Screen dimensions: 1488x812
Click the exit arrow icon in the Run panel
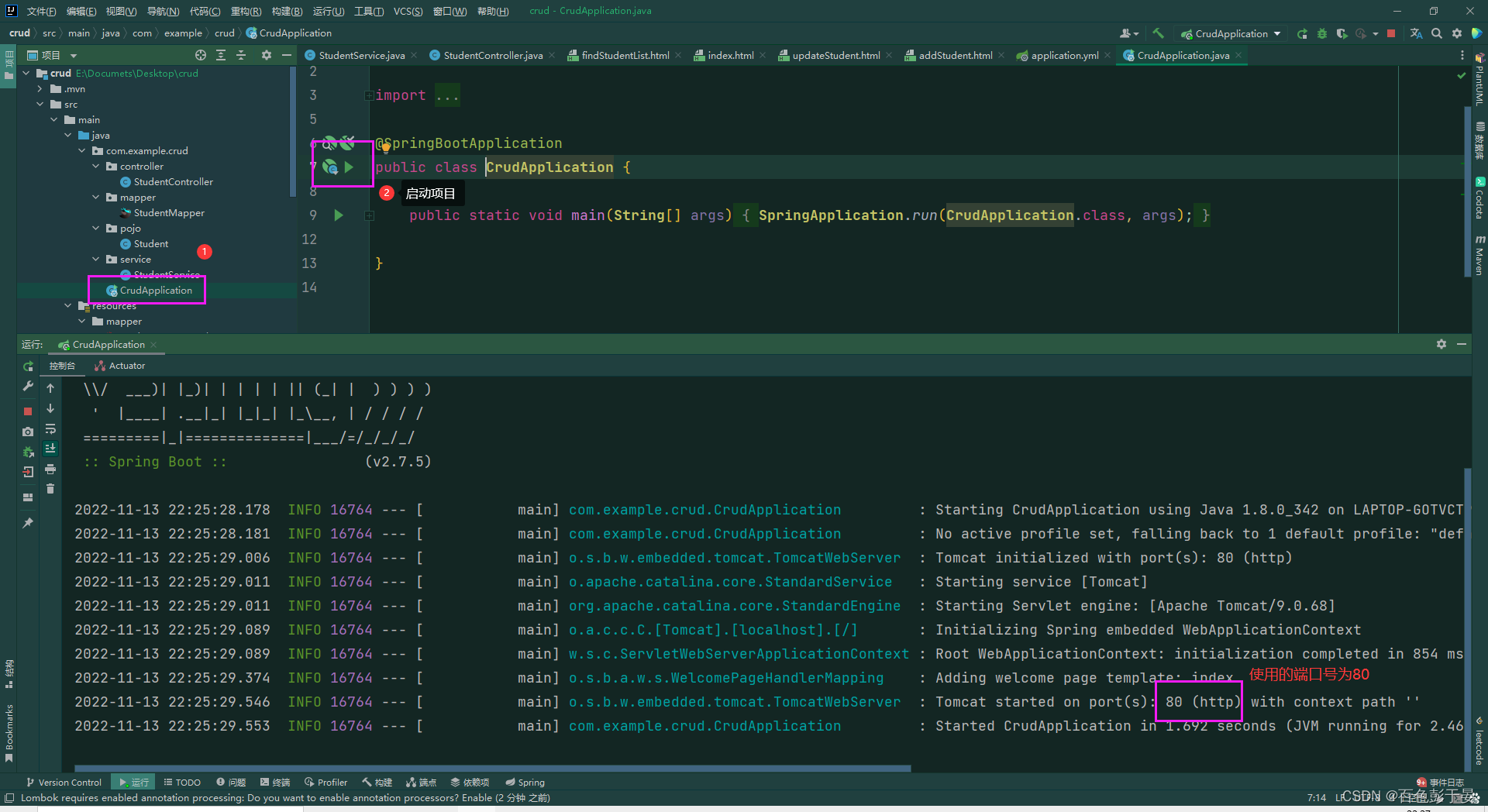pyautogui.click(x=28, y=471)
